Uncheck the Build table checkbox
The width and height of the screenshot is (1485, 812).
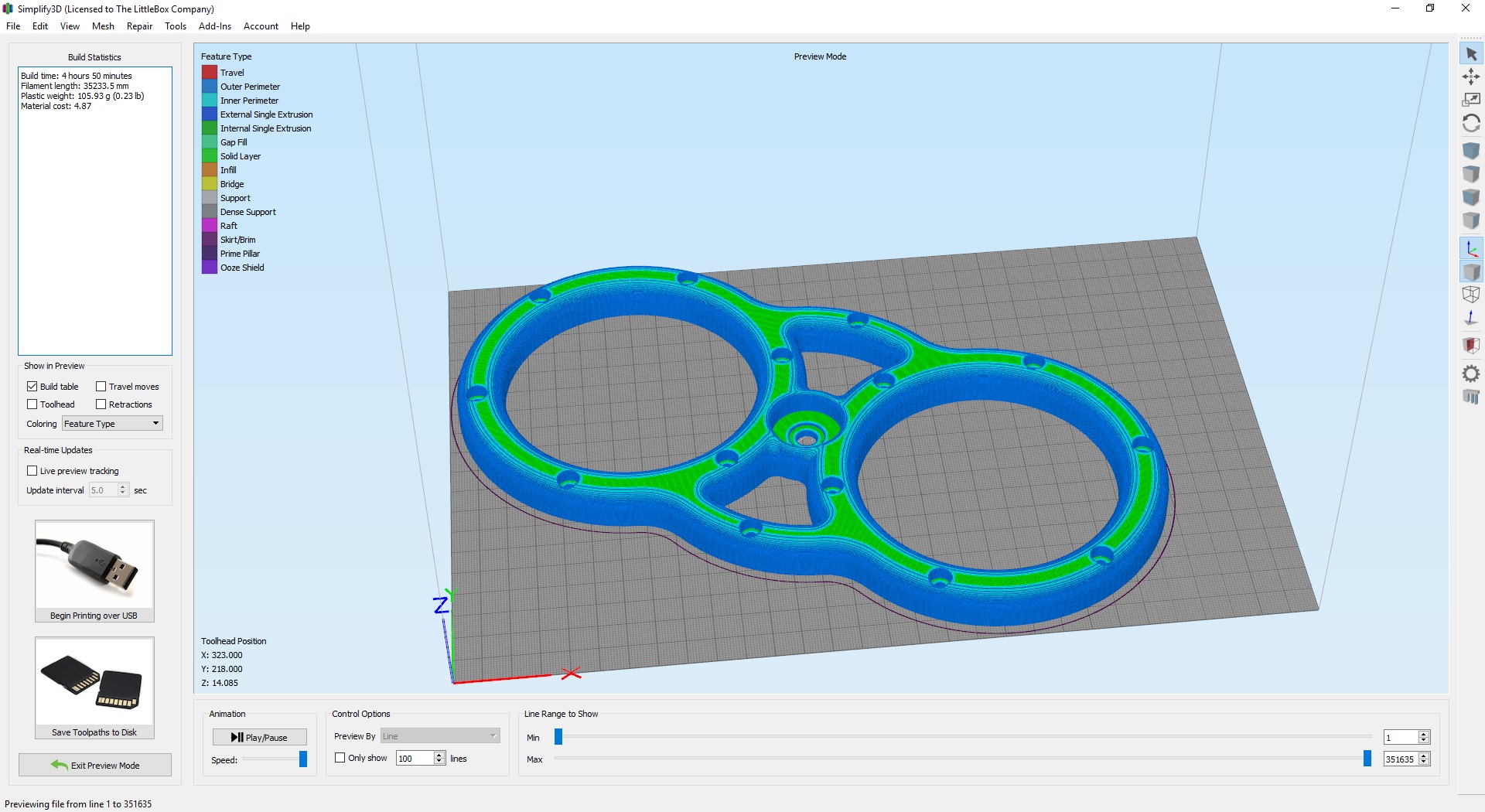(32, 386)
